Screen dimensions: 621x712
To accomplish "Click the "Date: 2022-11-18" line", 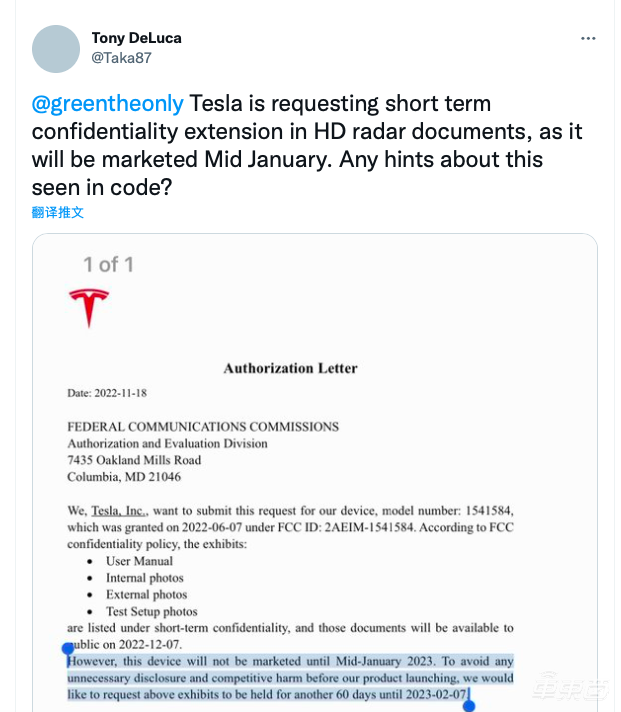I will 106,393.
